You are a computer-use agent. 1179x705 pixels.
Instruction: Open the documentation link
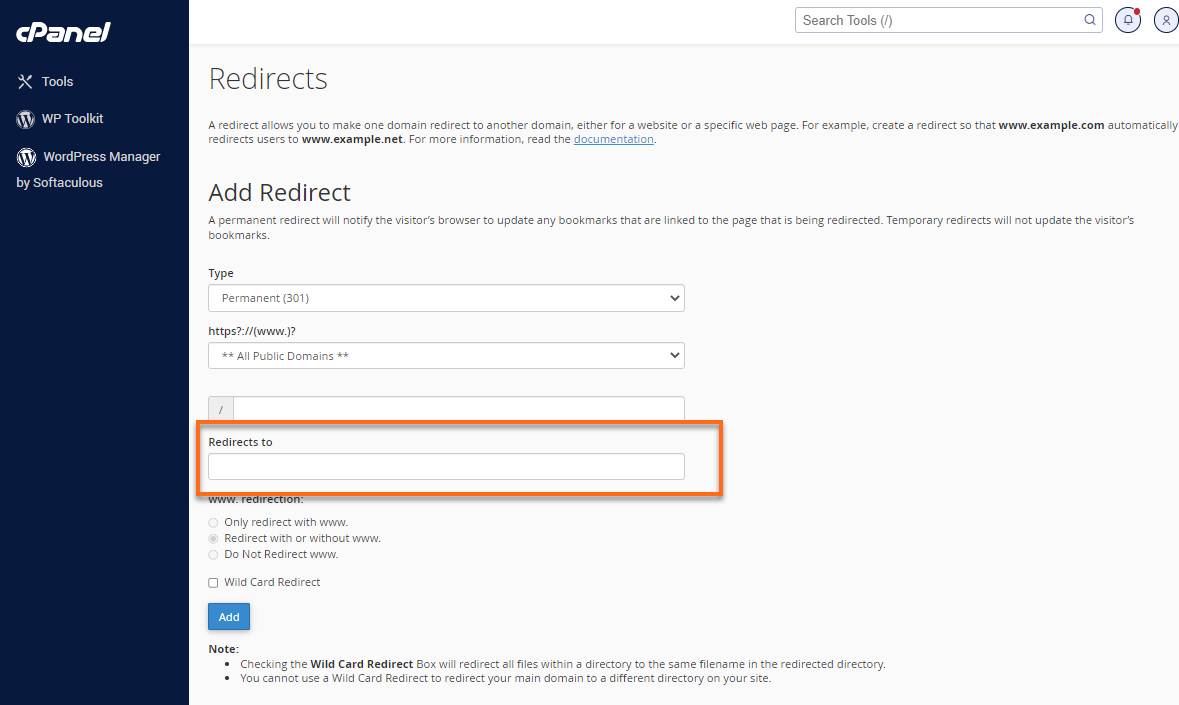pos(613,139)
